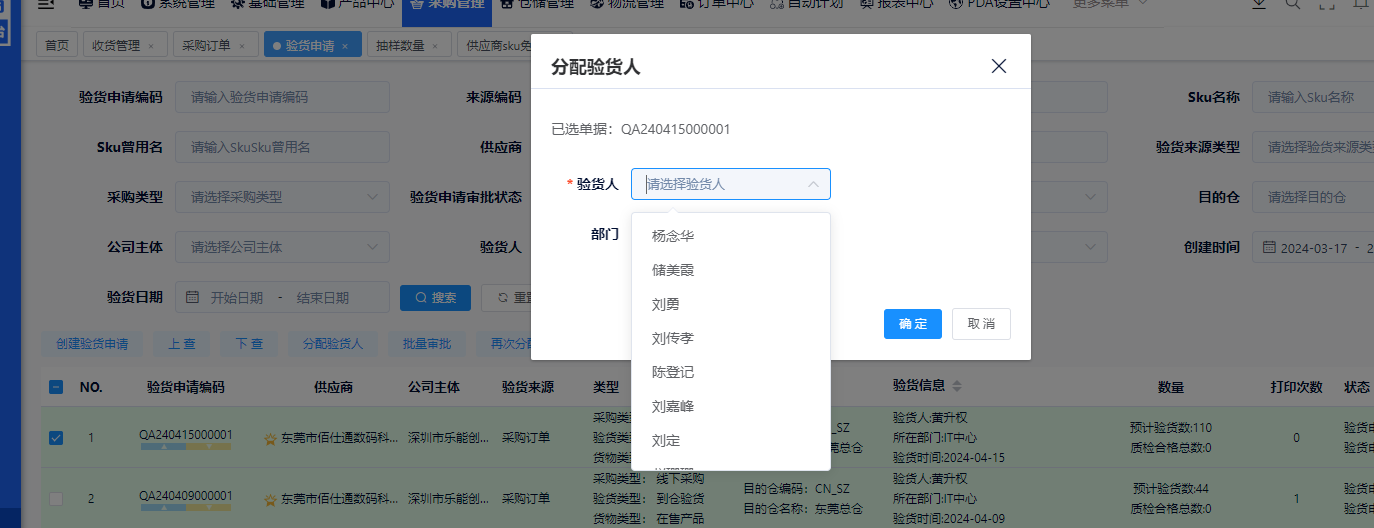
Task: Open the 物流管理 top menu
Action: [628, 4]
